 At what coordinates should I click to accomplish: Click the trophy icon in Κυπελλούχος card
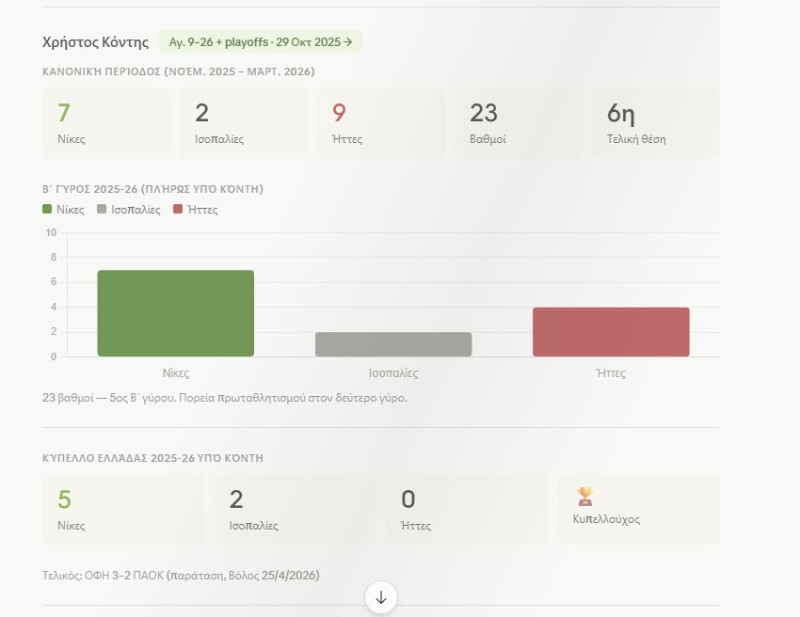(585, 496)
